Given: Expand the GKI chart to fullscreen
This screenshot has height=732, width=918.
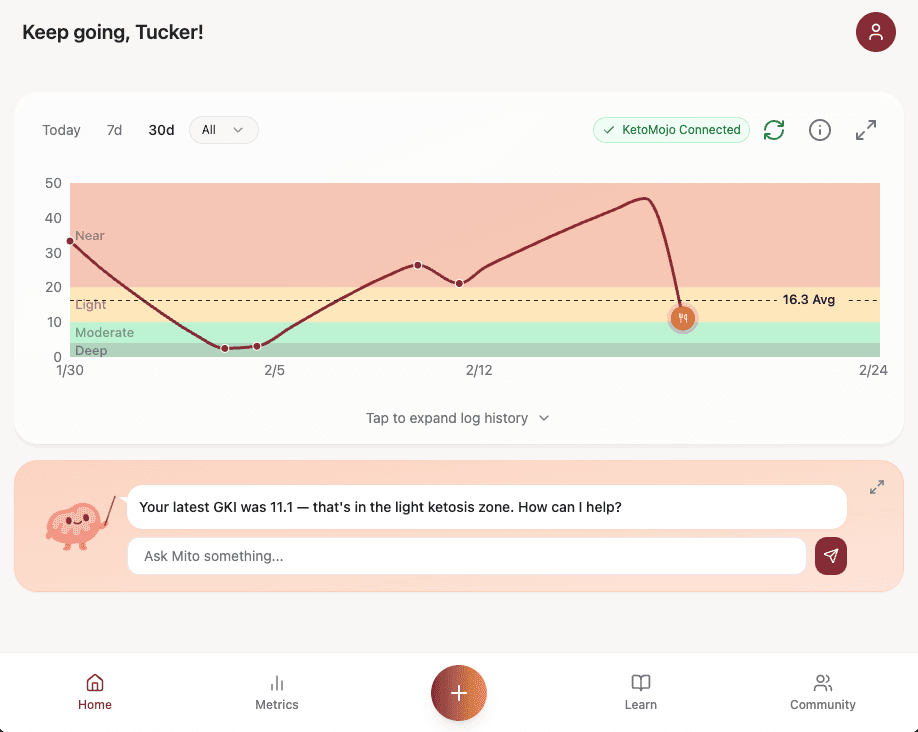Looking at the screenshot, I should pyautogui.click(x=865, y=130).
